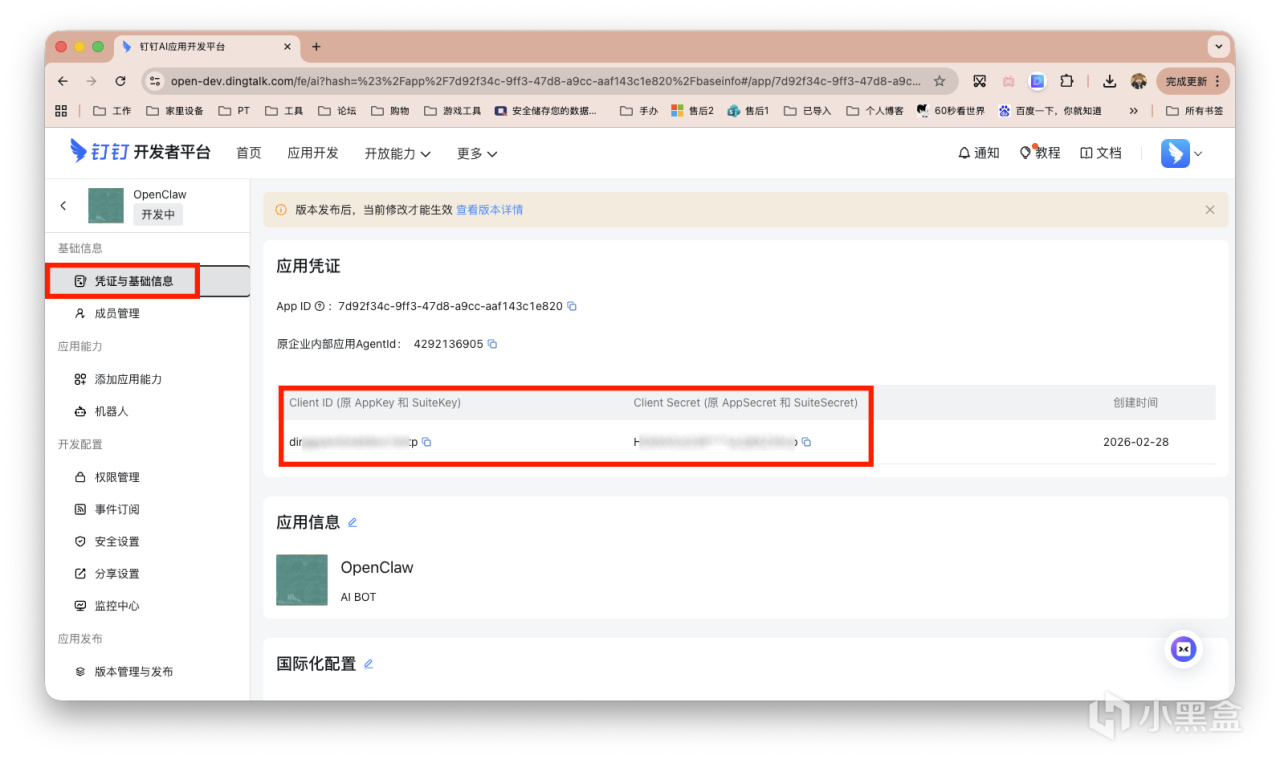Open the 售后2 bookmark
Screen dimensions: 1280x760
692,111
